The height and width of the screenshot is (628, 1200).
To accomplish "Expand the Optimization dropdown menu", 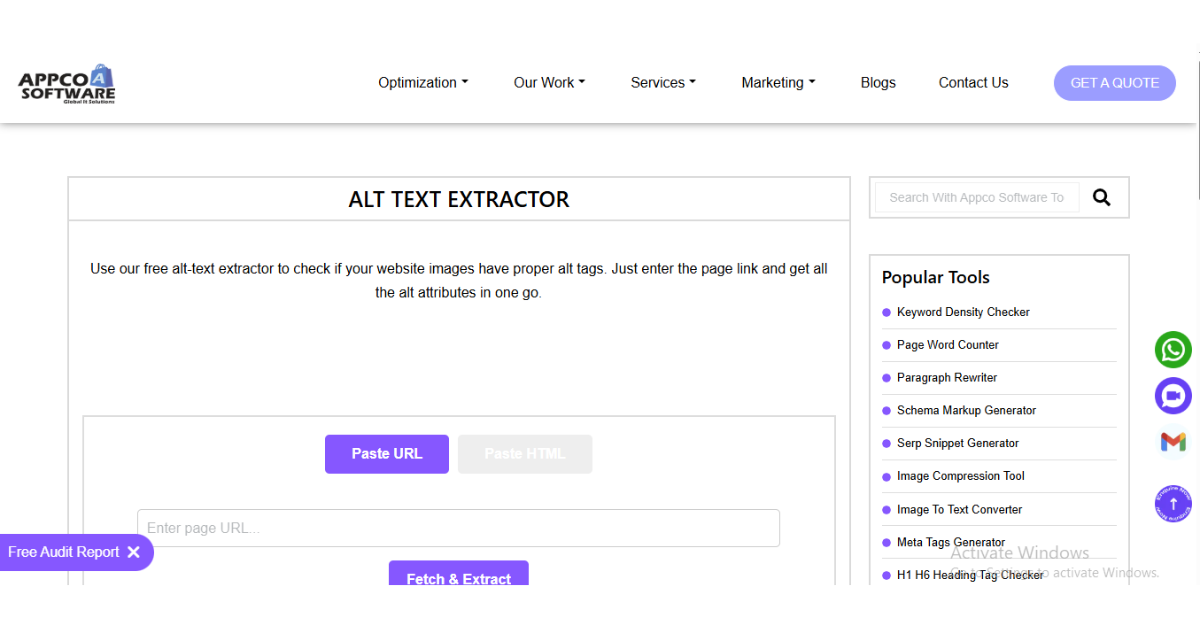I will (x=422, y=83).
